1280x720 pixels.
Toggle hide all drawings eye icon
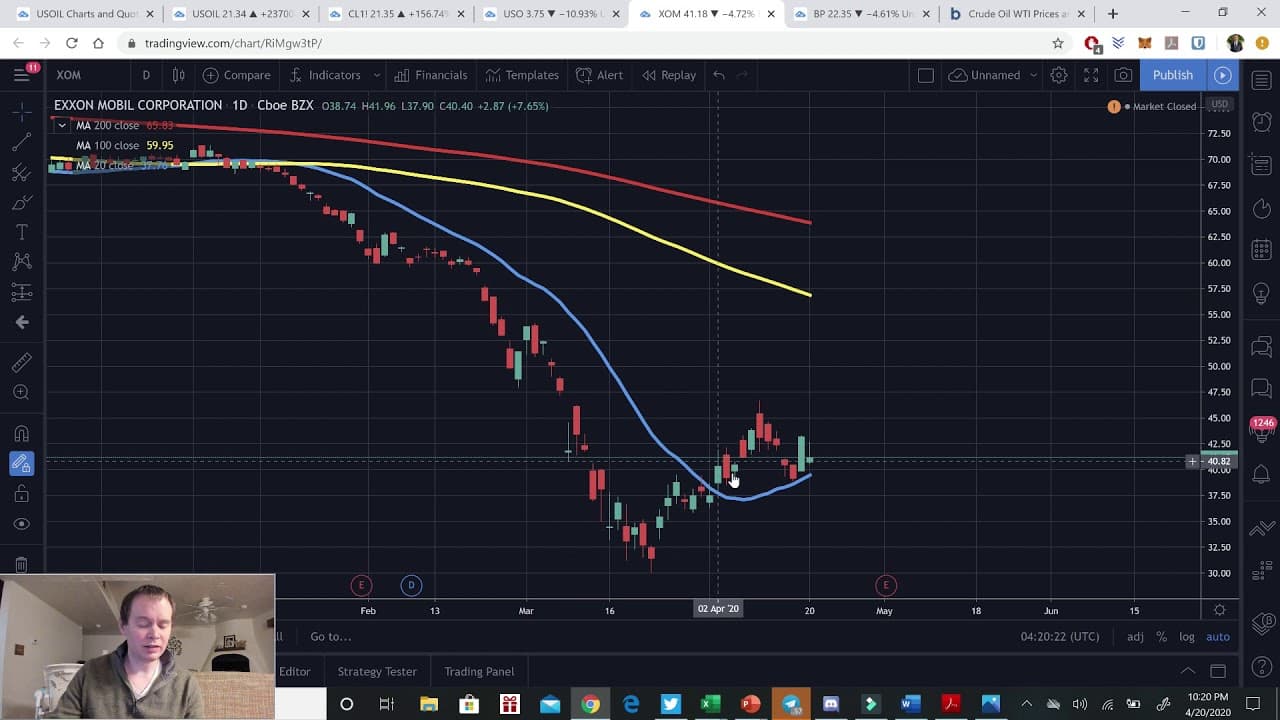[21, 524]
